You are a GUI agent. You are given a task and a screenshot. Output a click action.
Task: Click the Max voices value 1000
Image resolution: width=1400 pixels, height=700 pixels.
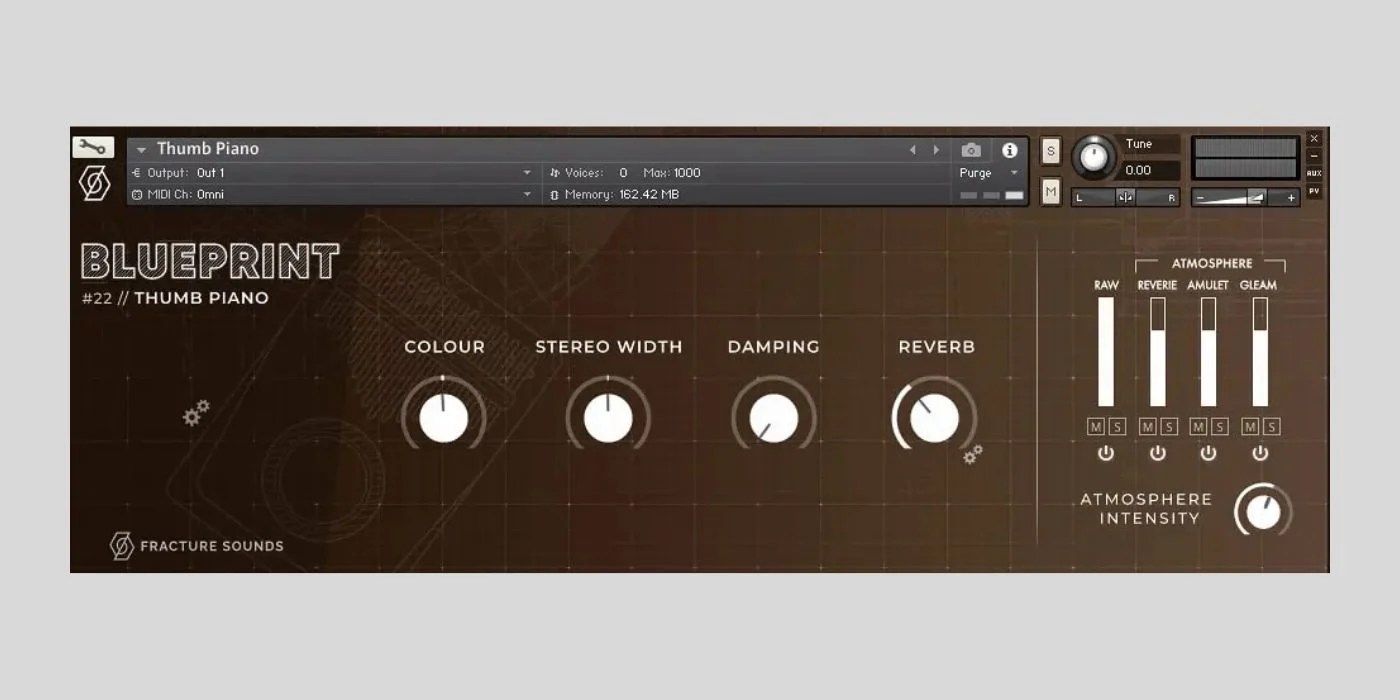[x=687, y=173]
